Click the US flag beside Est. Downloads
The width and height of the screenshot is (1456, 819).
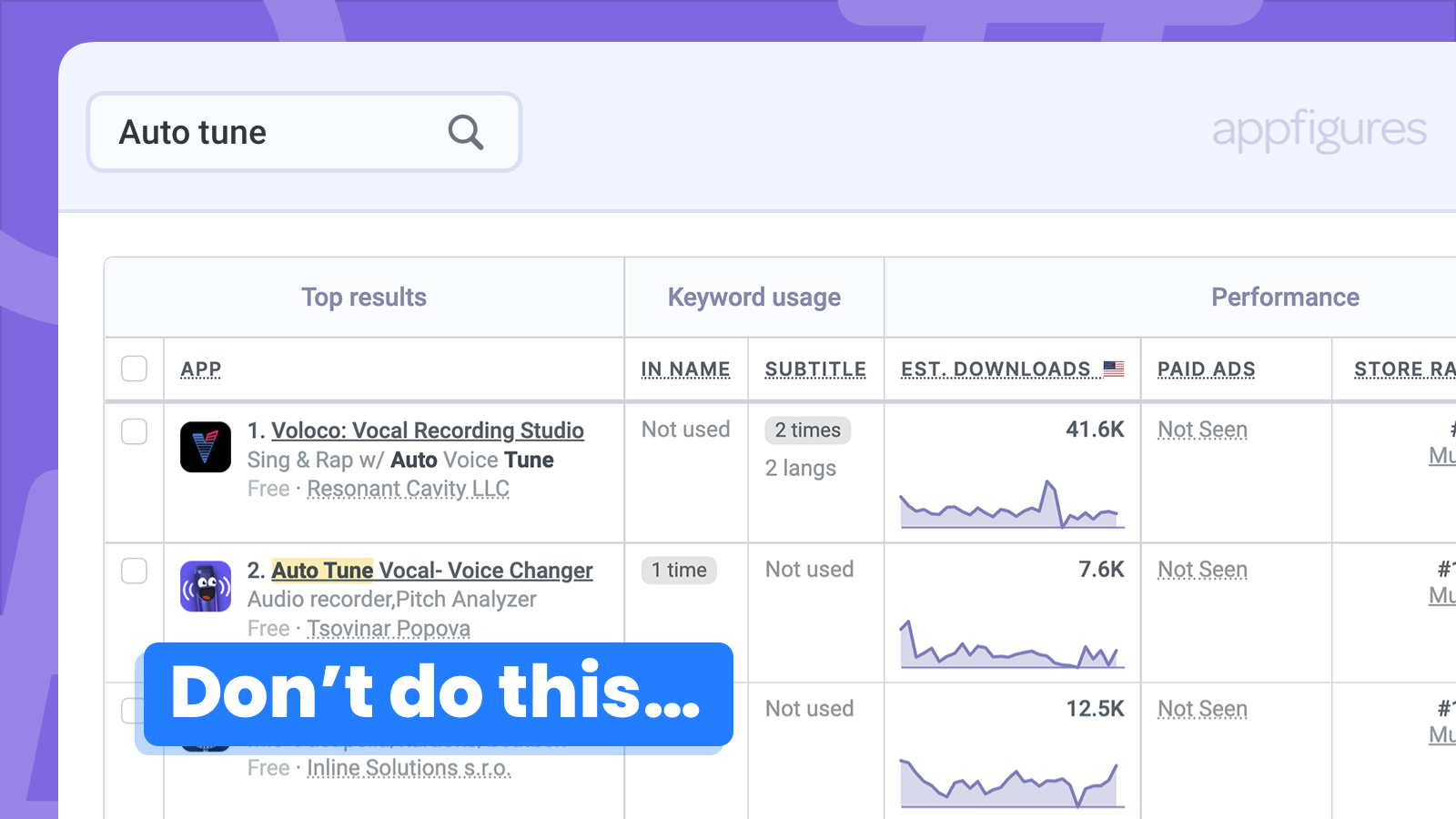[x=1114, y=369]
